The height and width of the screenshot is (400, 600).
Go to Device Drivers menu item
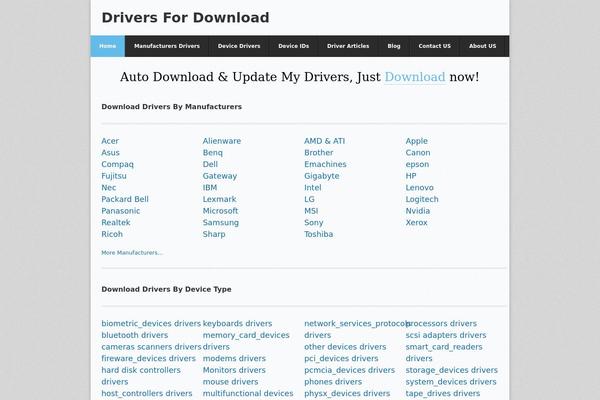pos(239,46)
